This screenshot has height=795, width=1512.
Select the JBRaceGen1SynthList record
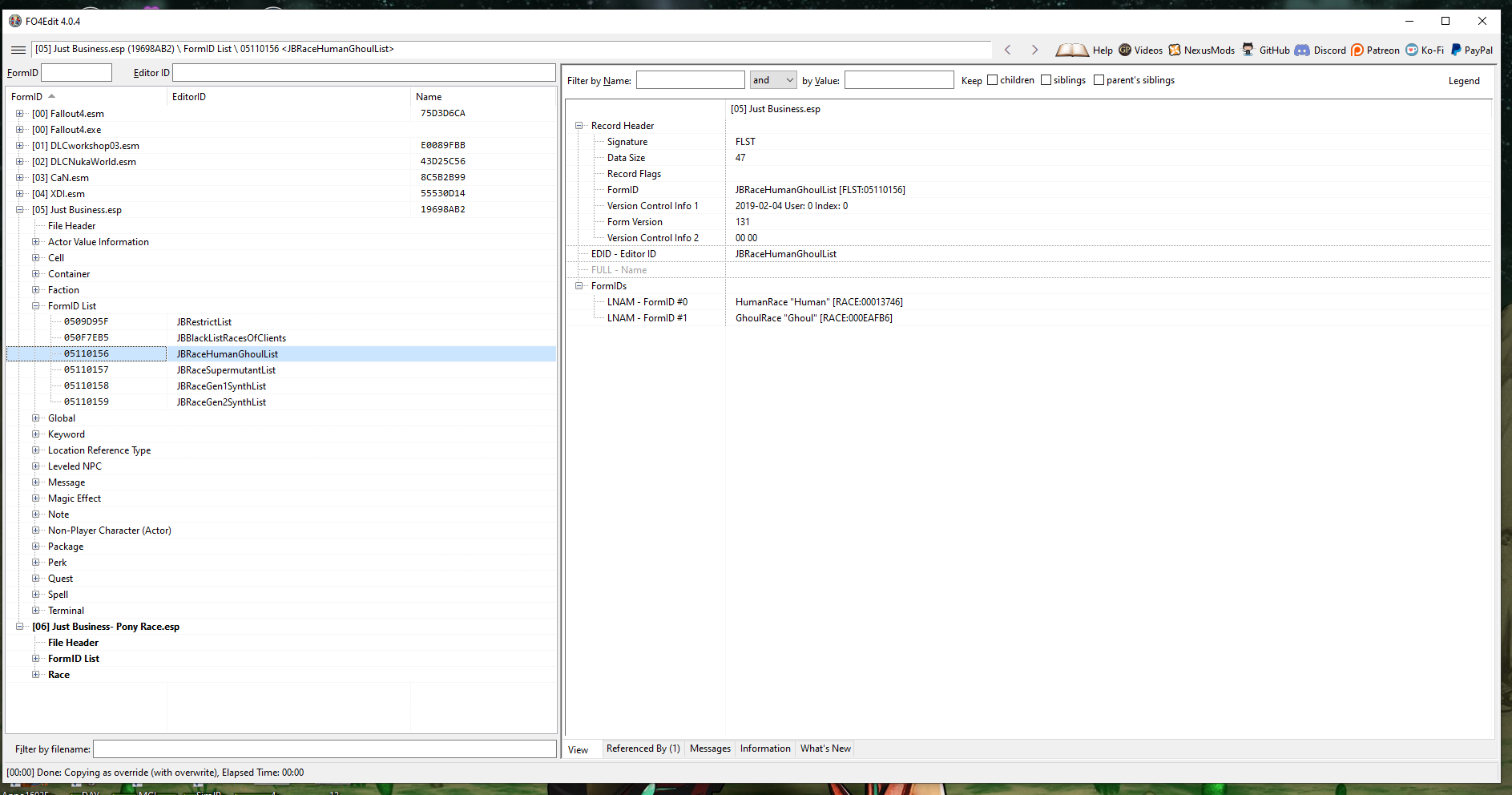(x=221, y=386)
